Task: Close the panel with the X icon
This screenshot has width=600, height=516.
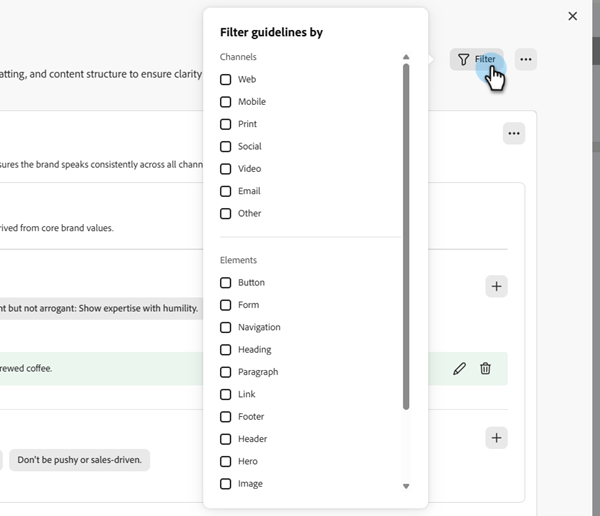Action: pyautogui.click(x=572, y=16)
